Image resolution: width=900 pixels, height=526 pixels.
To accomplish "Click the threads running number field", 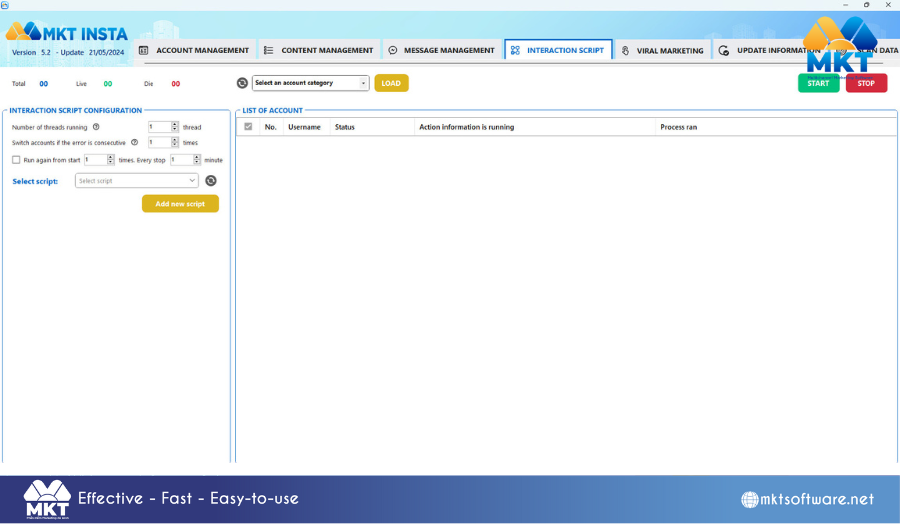I will click(159, 127).
